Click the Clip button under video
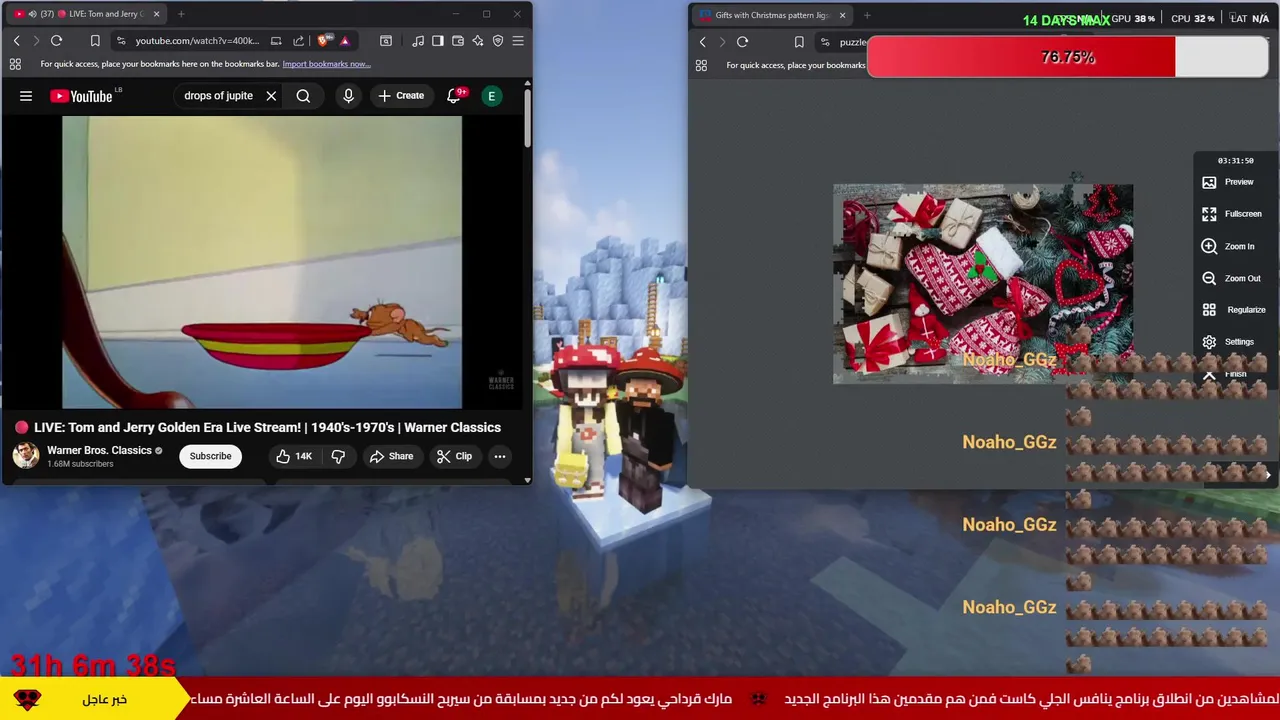This screenshot has height=720, width=1280. pyautogui.click(x=455, y=456)
